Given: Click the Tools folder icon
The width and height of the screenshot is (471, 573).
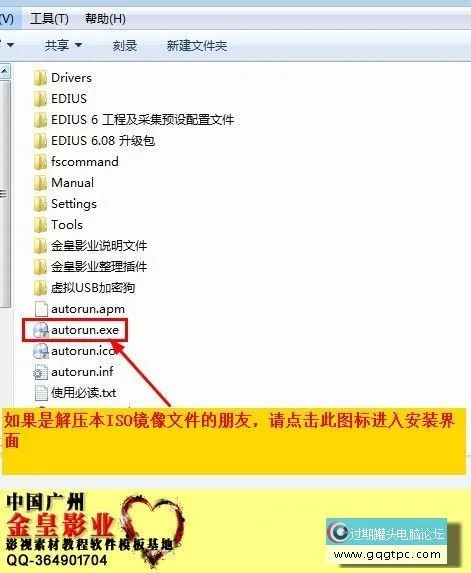Looking at the screenshot, I should click(40, 225).
